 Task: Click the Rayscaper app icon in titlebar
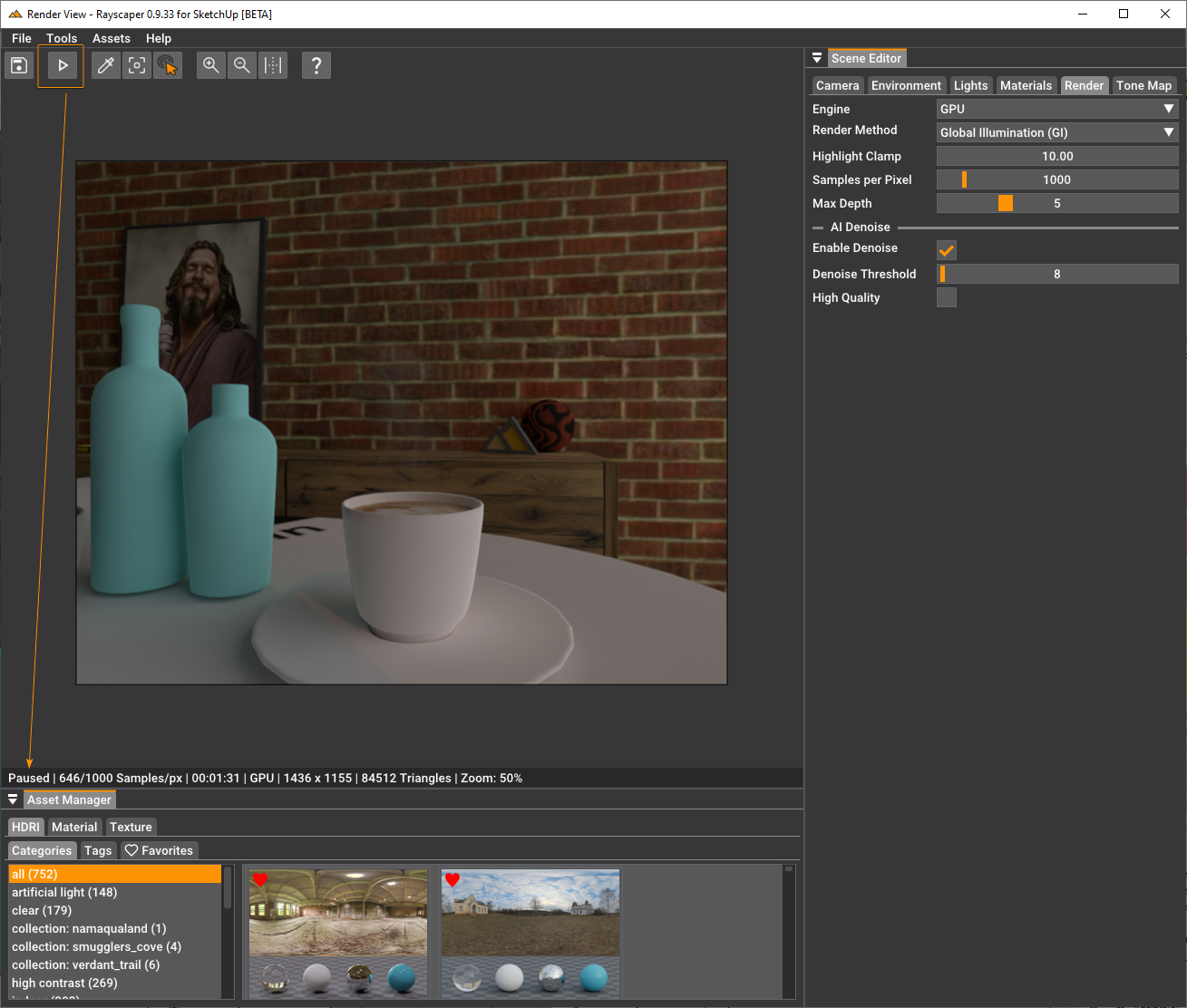pyautogui.click(x=15, y=14)
